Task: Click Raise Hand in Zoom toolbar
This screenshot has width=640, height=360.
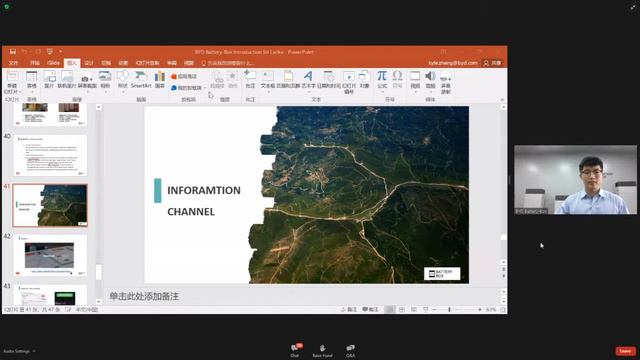Action: [x=322, y=350]
